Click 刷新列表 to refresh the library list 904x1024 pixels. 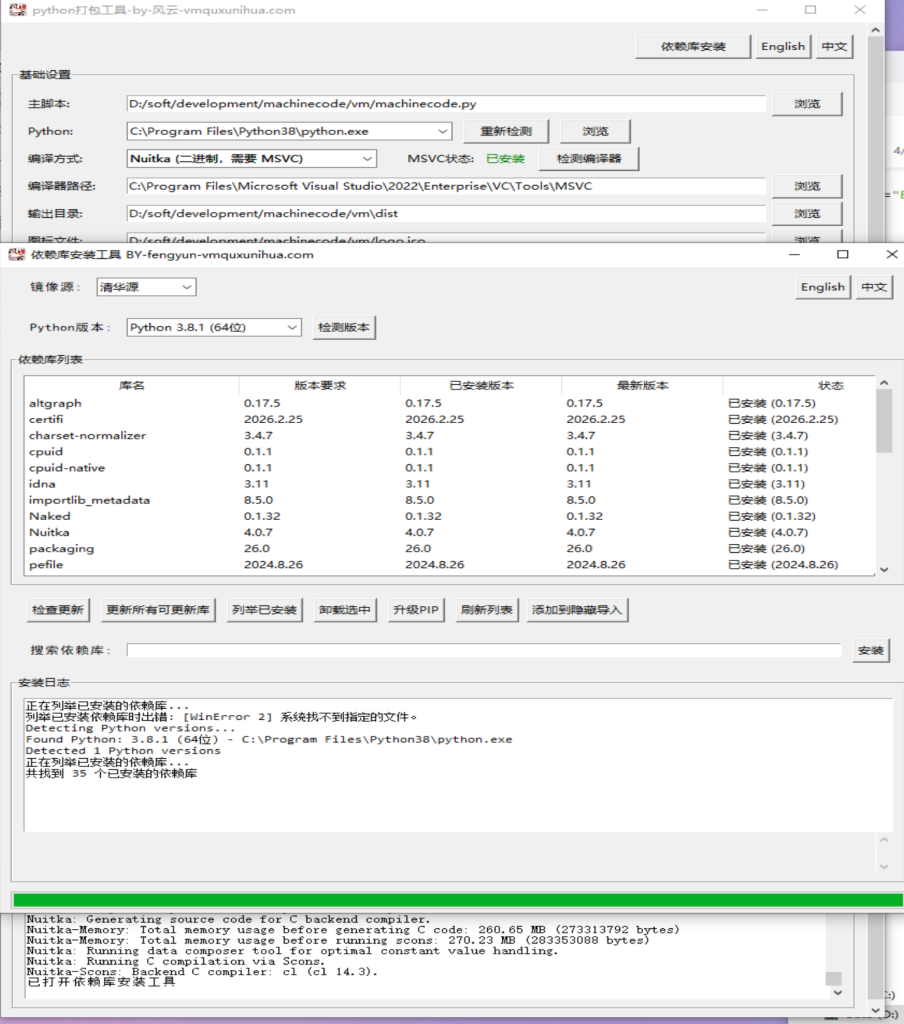486,609
